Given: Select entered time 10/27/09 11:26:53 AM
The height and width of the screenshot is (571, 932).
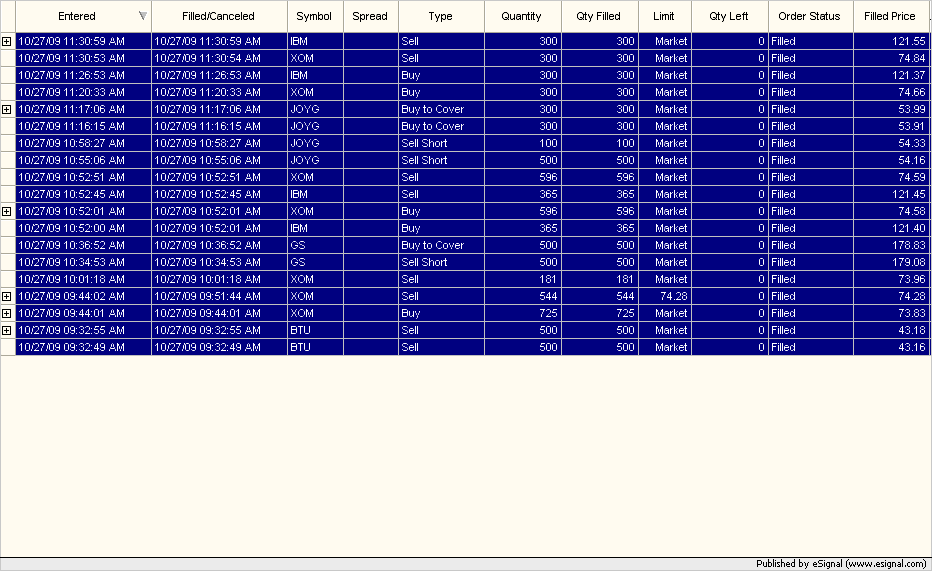Looking at the screenshot, I should pyautogui.click(x=83, y=75).
